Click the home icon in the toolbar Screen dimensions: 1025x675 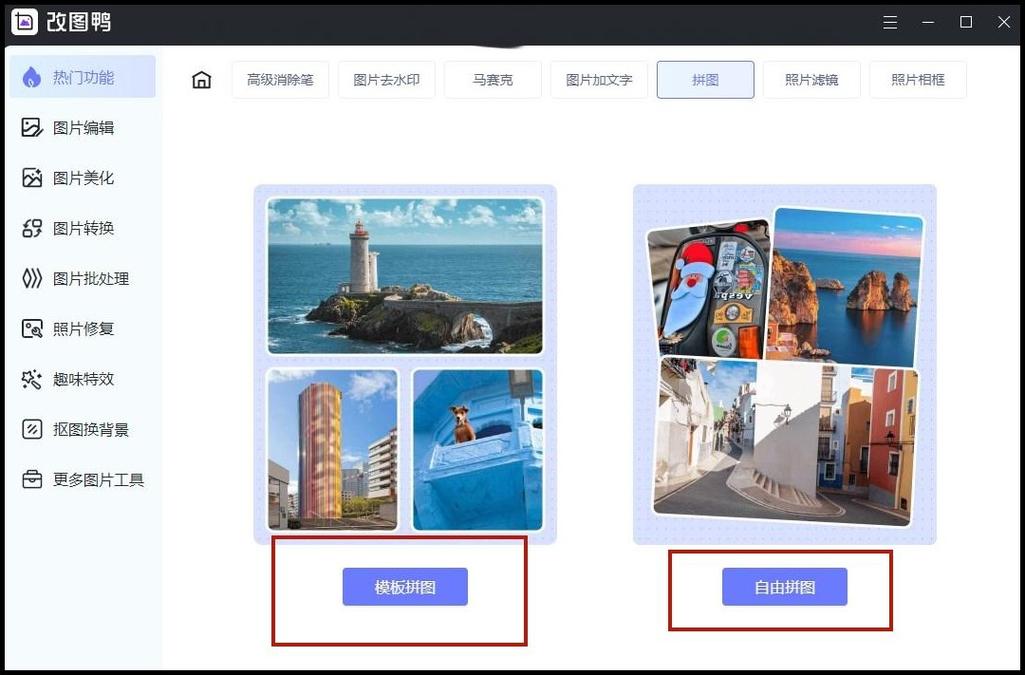point(201,80)
